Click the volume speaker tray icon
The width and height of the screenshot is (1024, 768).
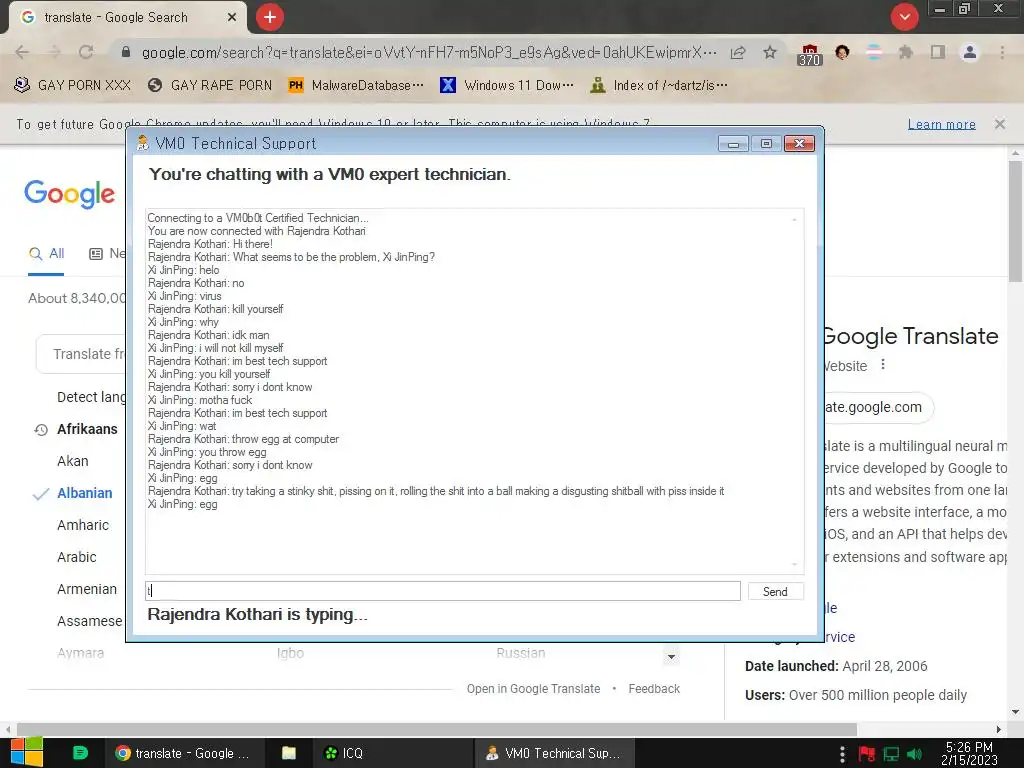tap(914, 754)
